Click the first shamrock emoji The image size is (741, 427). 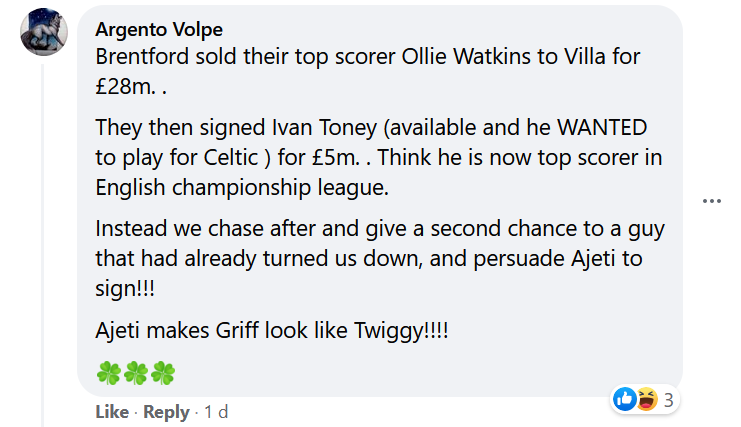(x=109, y=373)
